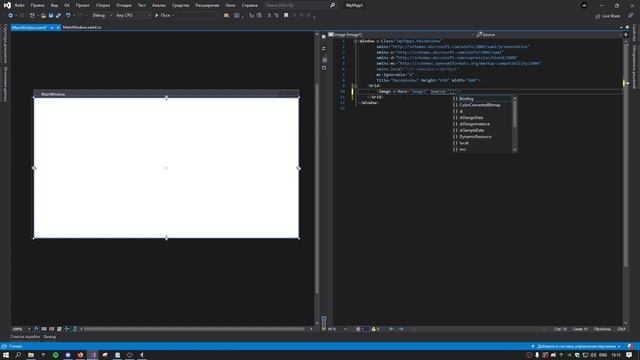Image resolution: width=640 pixels, height=360 pixels.
Task: Click the search magnifier icon
Action: pyautogui.click(x=332, y=5)
